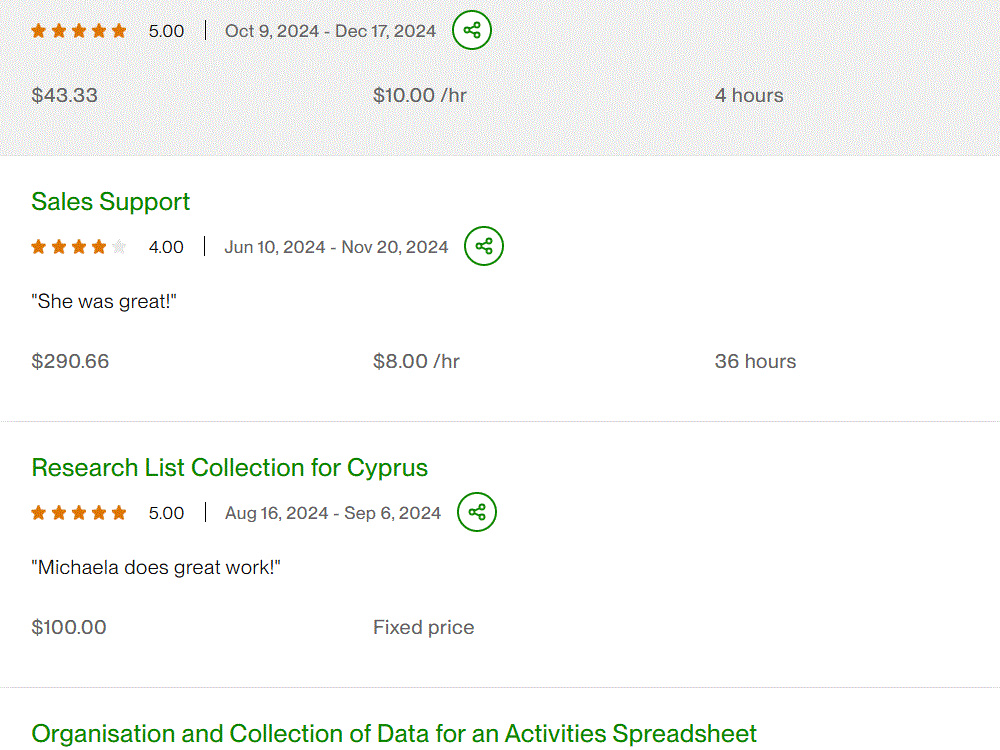Image resolution: width=1000 pixels, height=750 pixels.
Task: Open Organisation and Collection of Data job
Action: pos(393,733)
